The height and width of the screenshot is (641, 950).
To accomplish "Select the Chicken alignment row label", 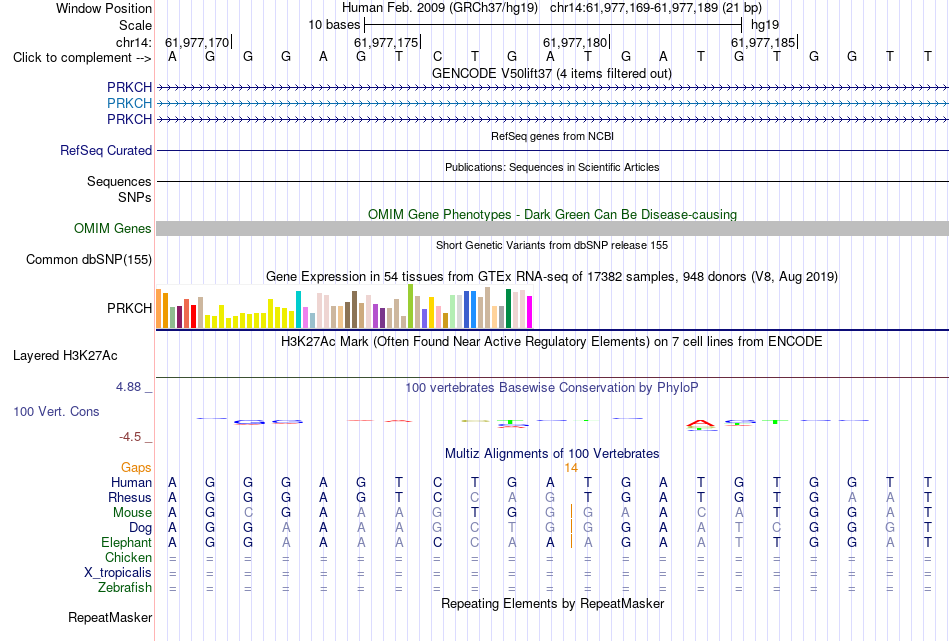I will 128,557.
